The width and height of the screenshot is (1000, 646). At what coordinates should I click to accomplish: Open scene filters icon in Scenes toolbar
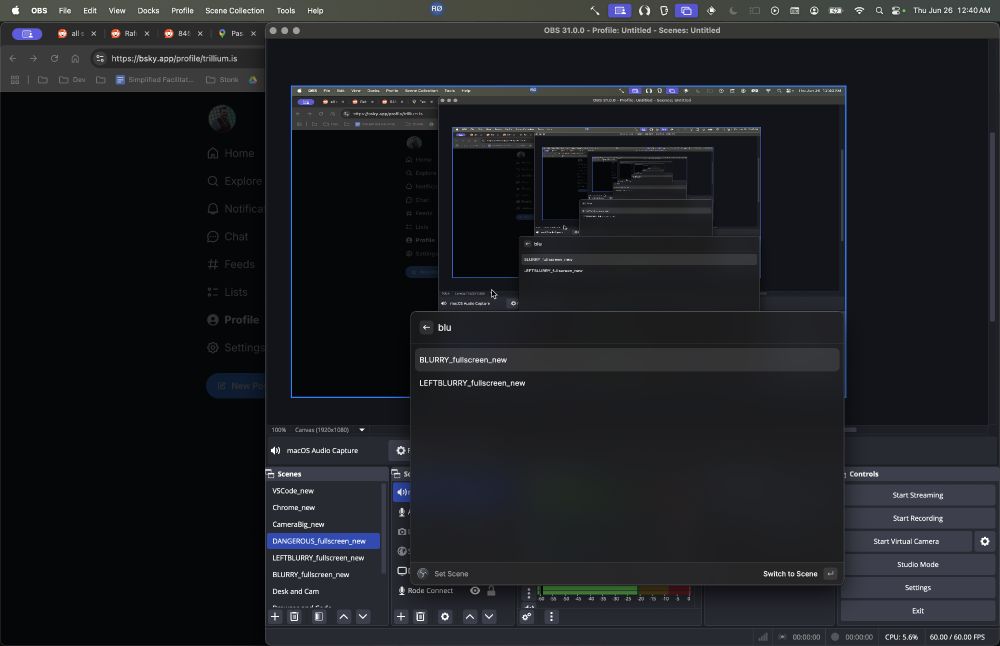pos(319,617)
